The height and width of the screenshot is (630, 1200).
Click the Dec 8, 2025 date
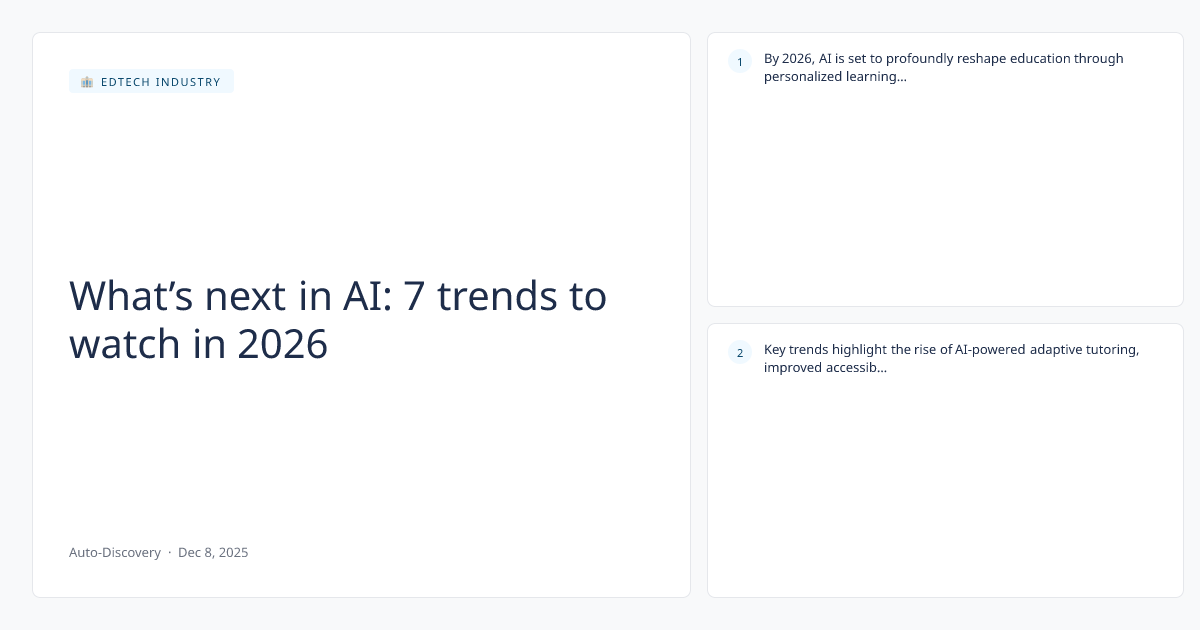click(x=213, y=552)
